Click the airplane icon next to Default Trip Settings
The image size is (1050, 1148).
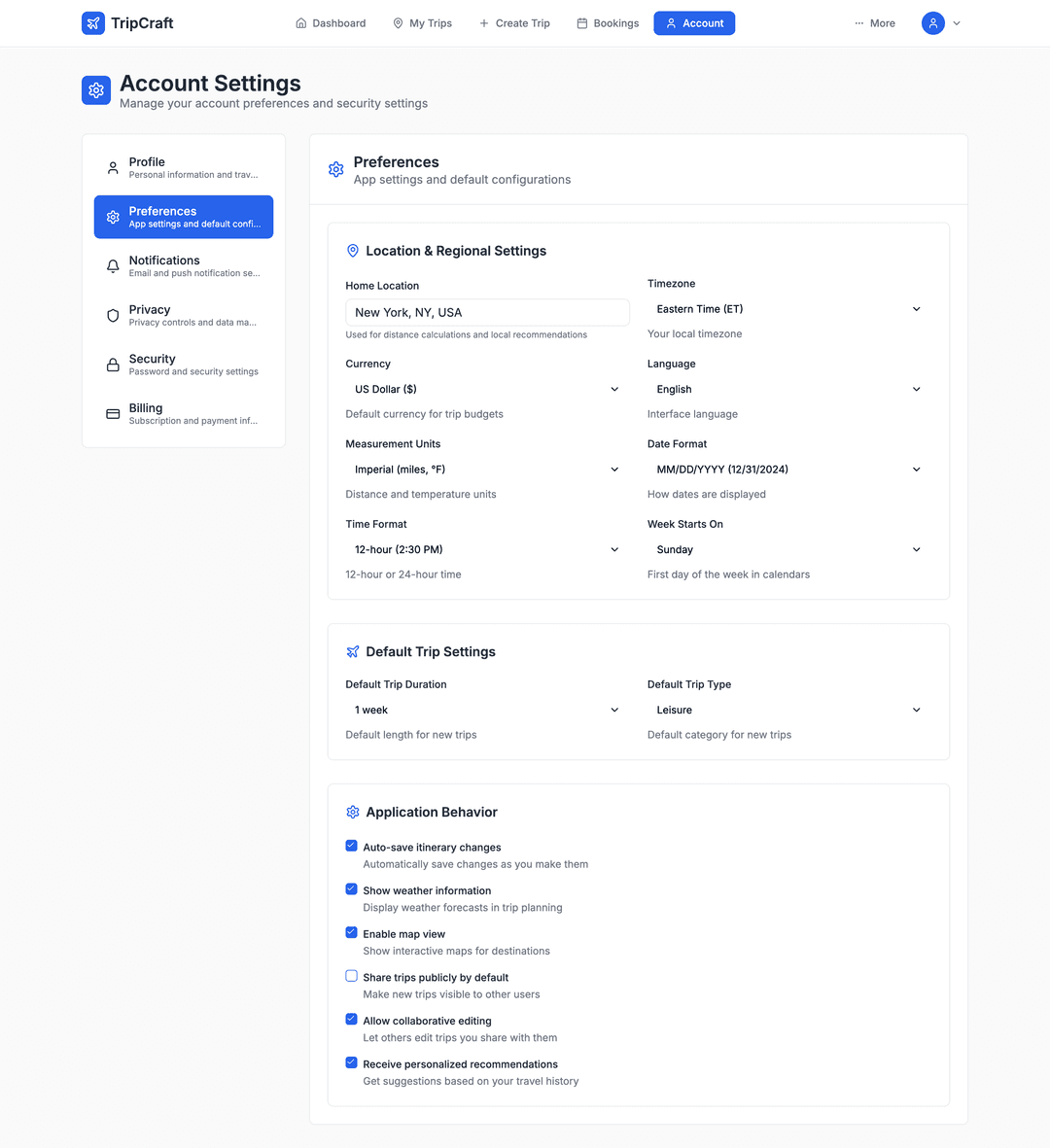[x=352, y=651]
